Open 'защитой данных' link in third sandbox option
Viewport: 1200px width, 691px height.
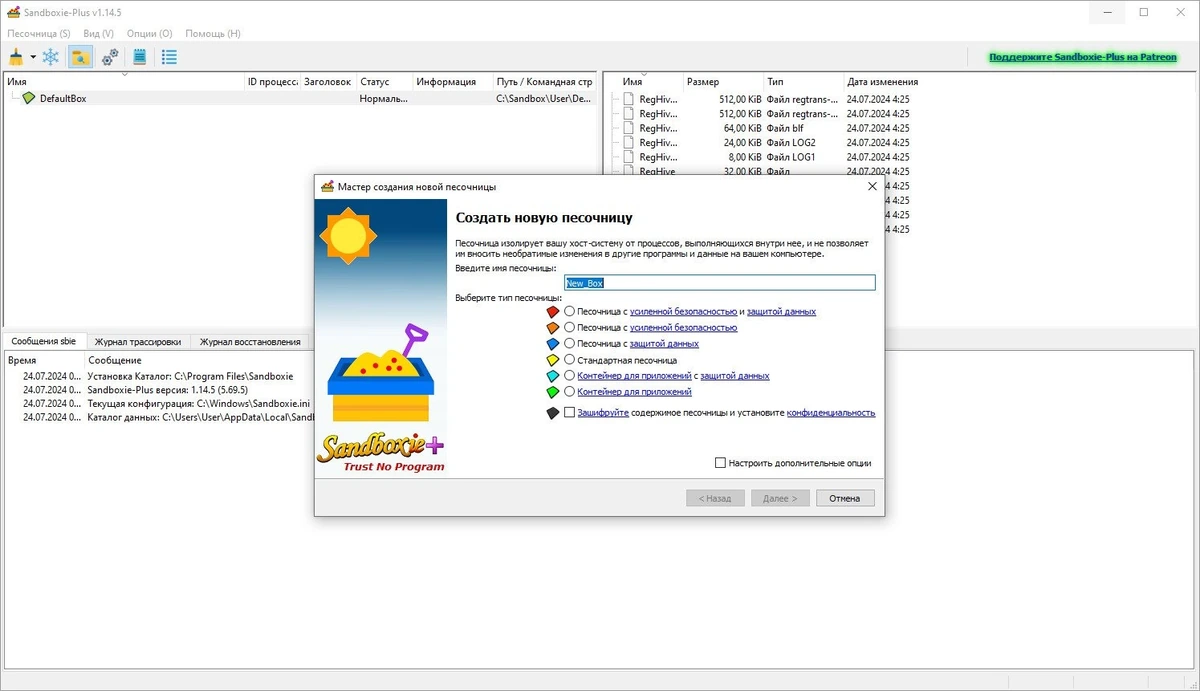click(664, 343)
